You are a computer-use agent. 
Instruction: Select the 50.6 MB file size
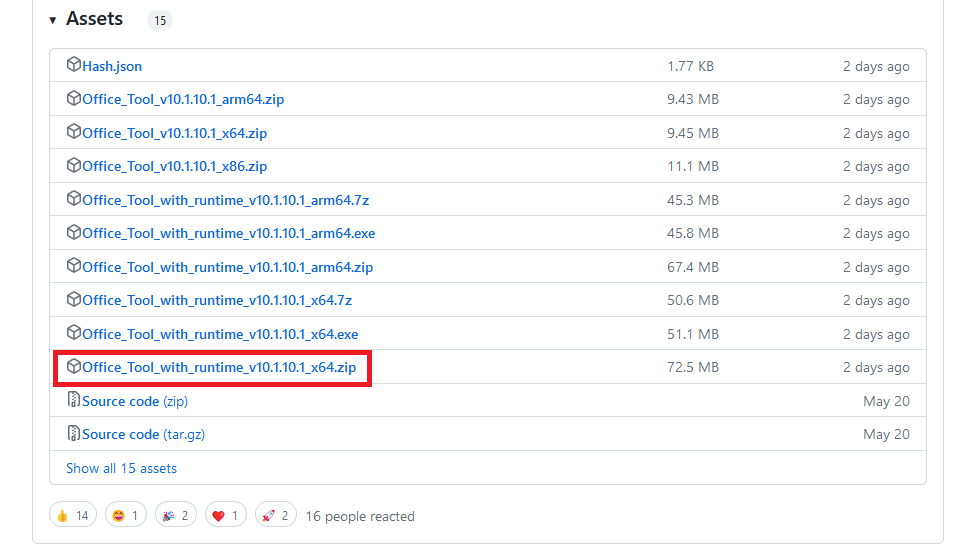(693, 301)
